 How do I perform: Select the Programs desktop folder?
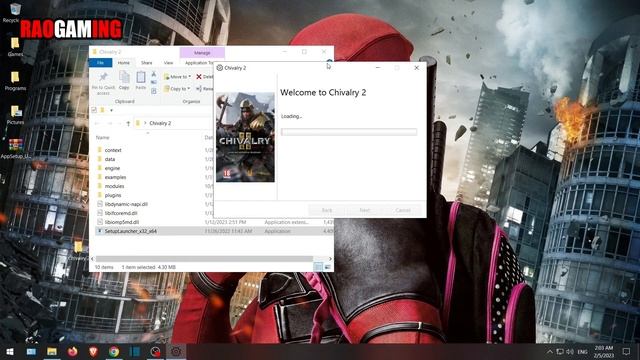(x=15, y=81)
